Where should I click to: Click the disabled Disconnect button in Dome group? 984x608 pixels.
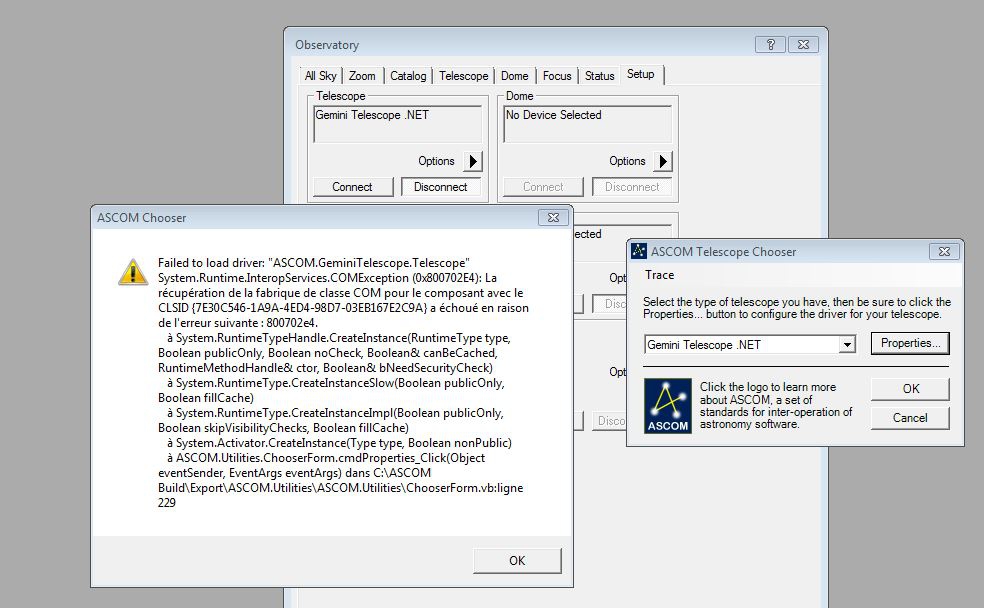[632, 187]
